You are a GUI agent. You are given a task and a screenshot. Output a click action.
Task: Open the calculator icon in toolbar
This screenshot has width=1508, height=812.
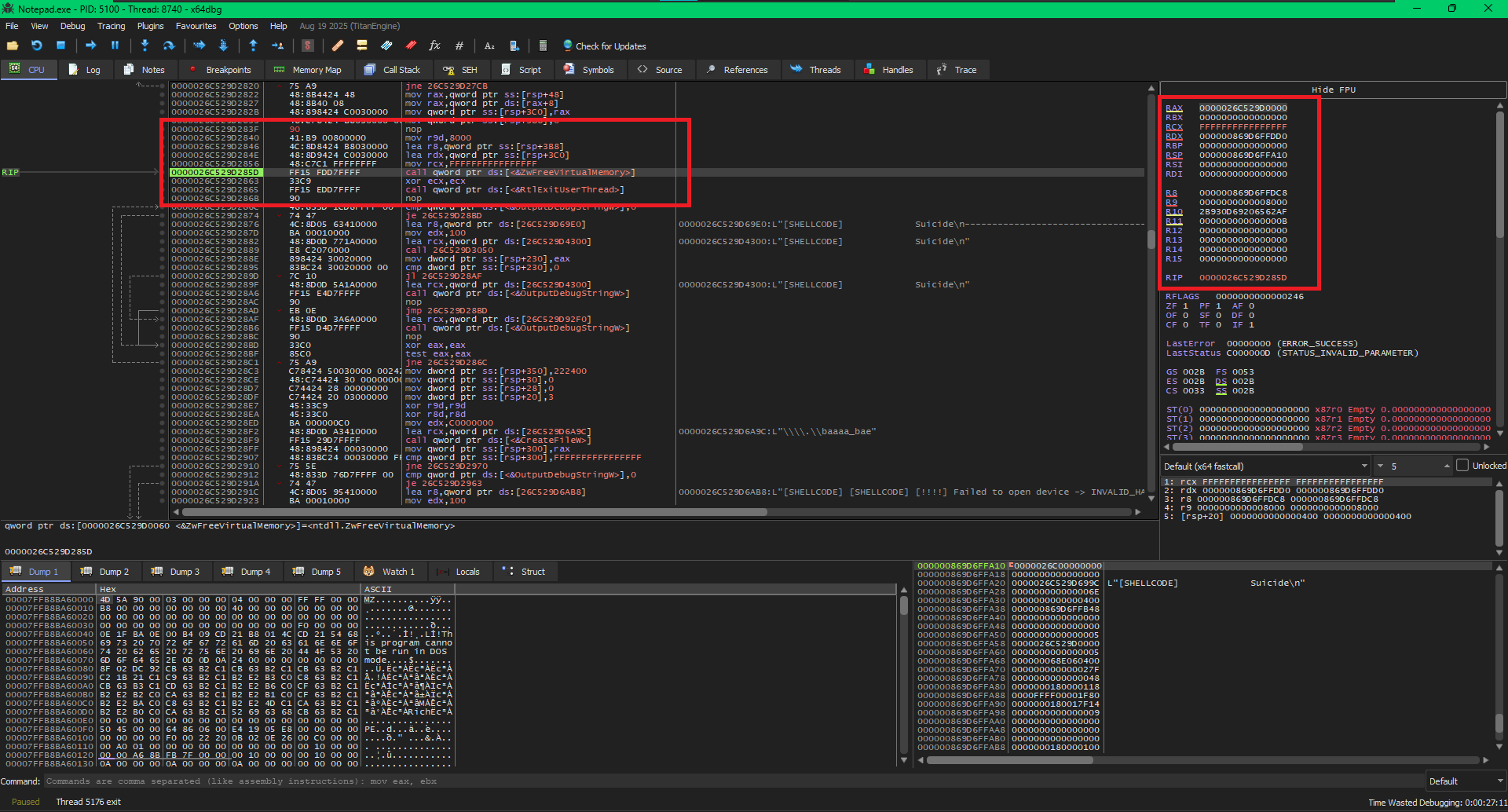[x=543, y=46]
